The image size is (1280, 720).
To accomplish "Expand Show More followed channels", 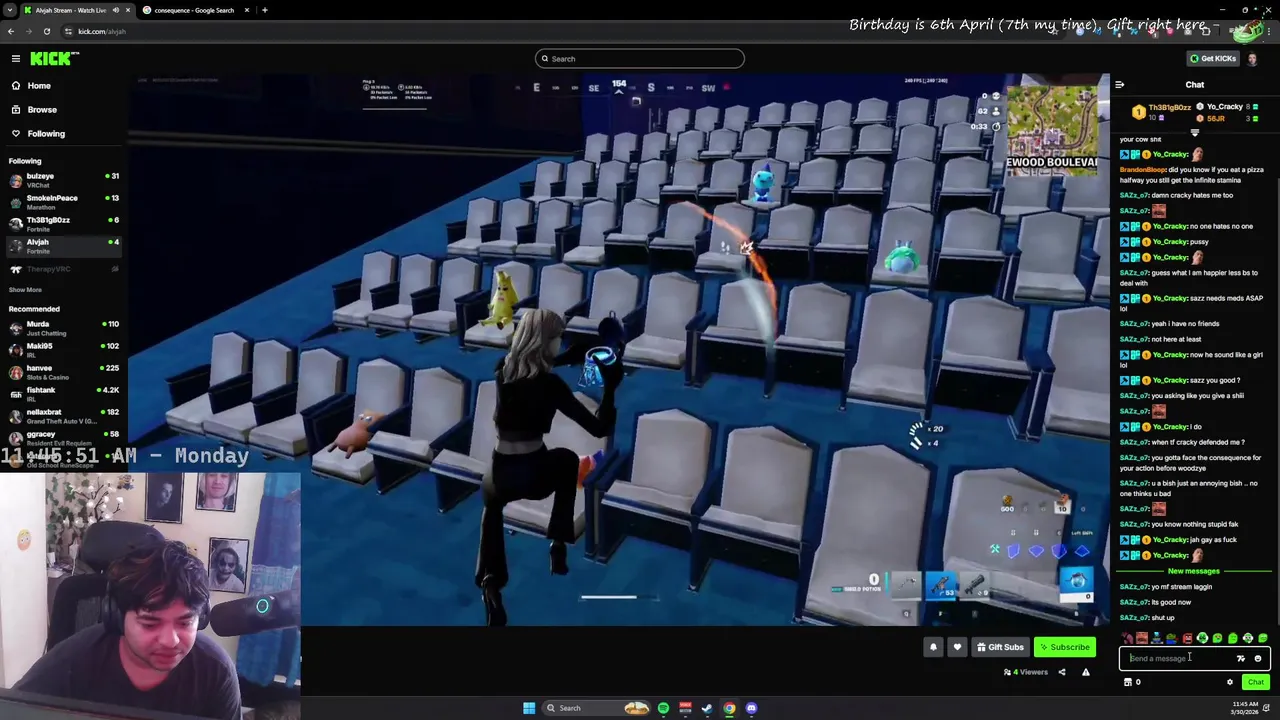I will [26, 290].
